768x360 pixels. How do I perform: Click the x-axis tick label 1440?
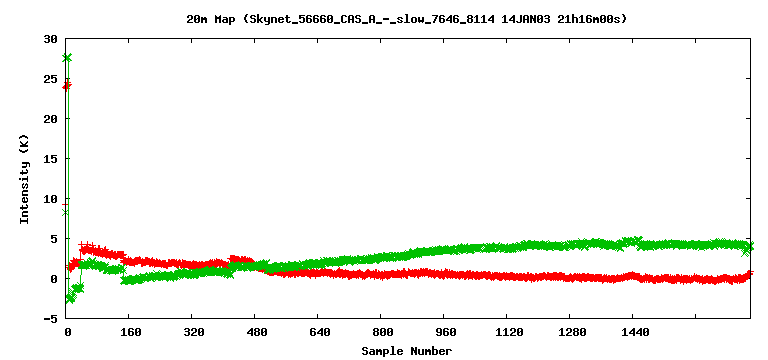[636, 333]
